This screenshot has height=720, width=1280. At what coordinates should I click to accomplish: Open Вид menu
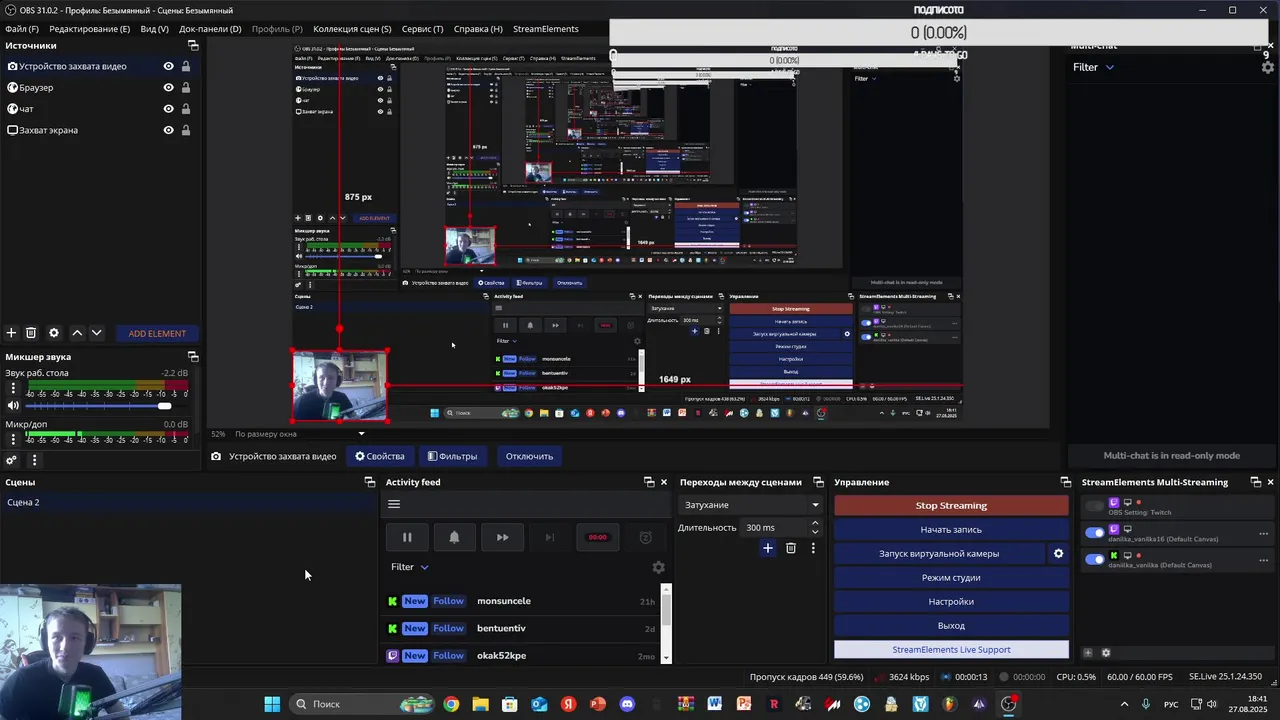154,29
